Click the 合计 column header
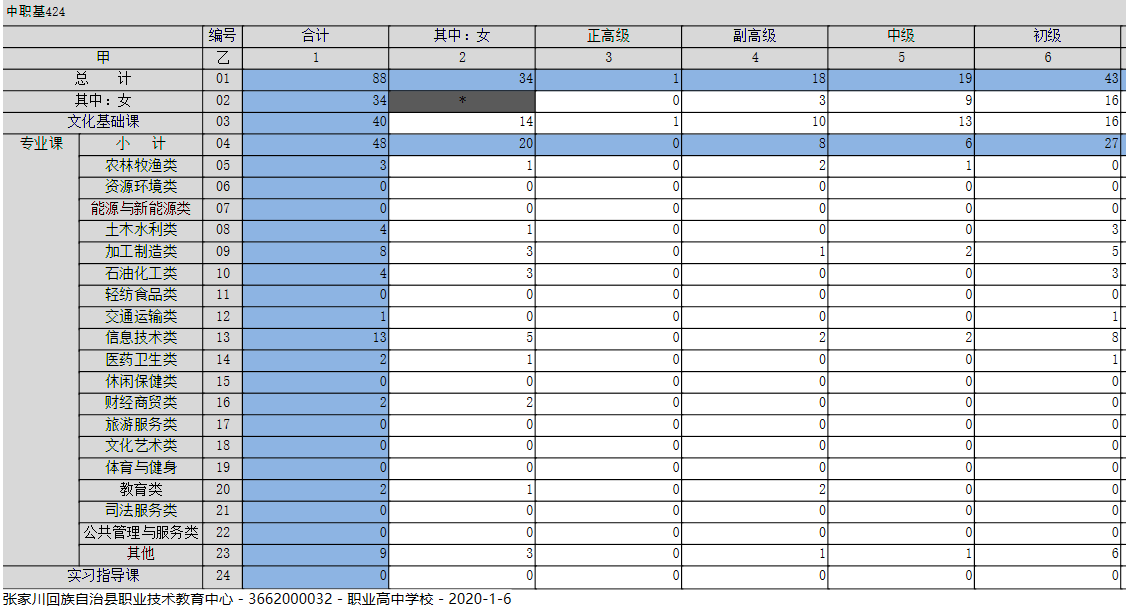 pos(315,36)
